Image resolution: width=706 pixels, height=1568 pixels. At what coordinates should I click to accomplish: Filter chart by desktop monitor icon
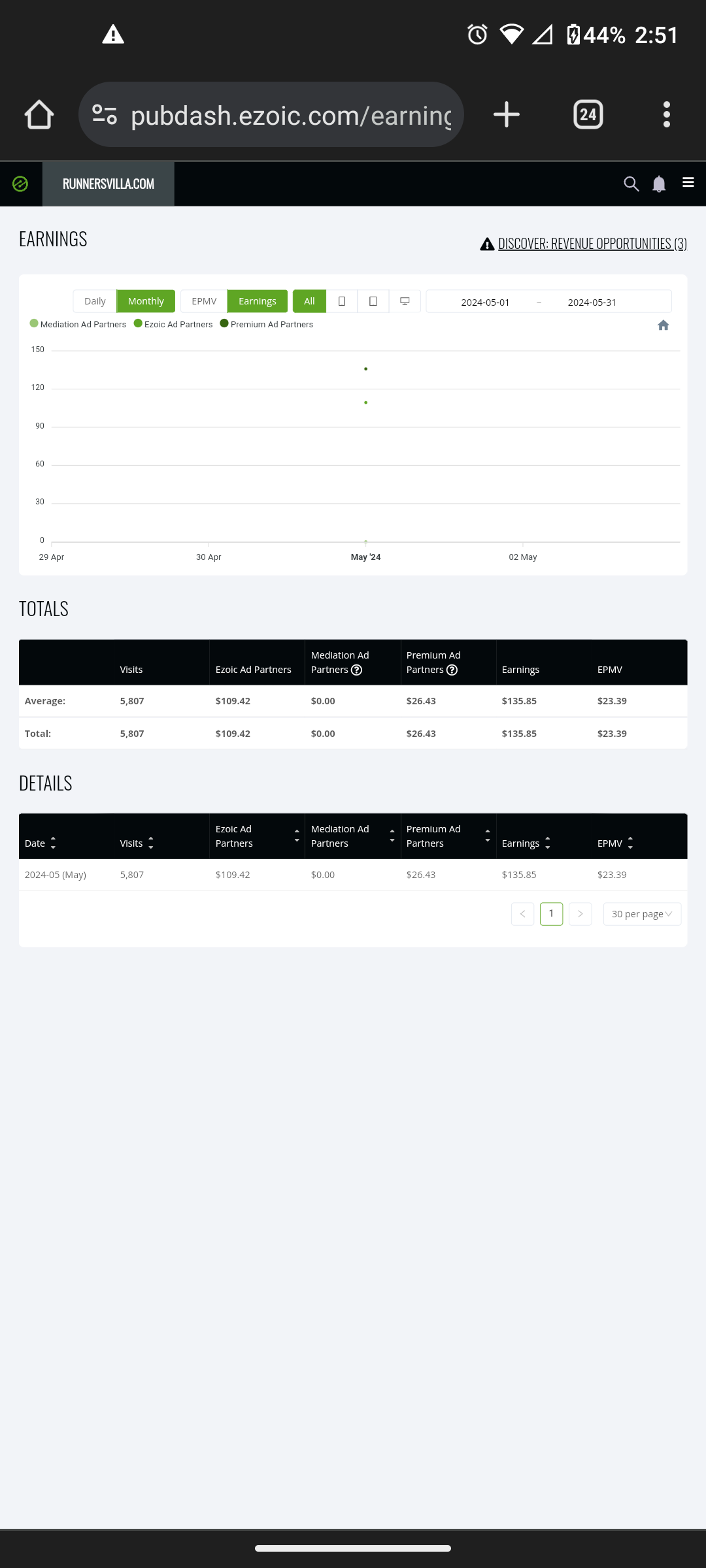405,301
